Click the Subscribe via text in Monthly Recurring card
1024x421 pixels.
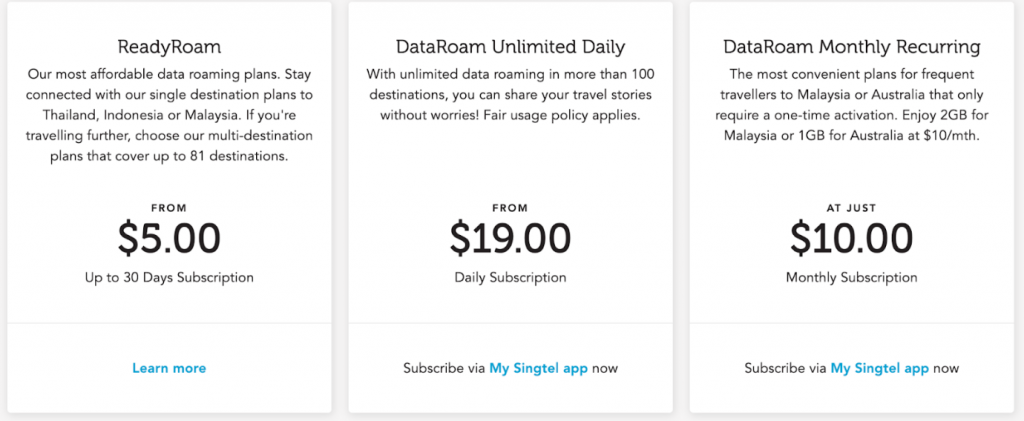click(x=785, y=368)
